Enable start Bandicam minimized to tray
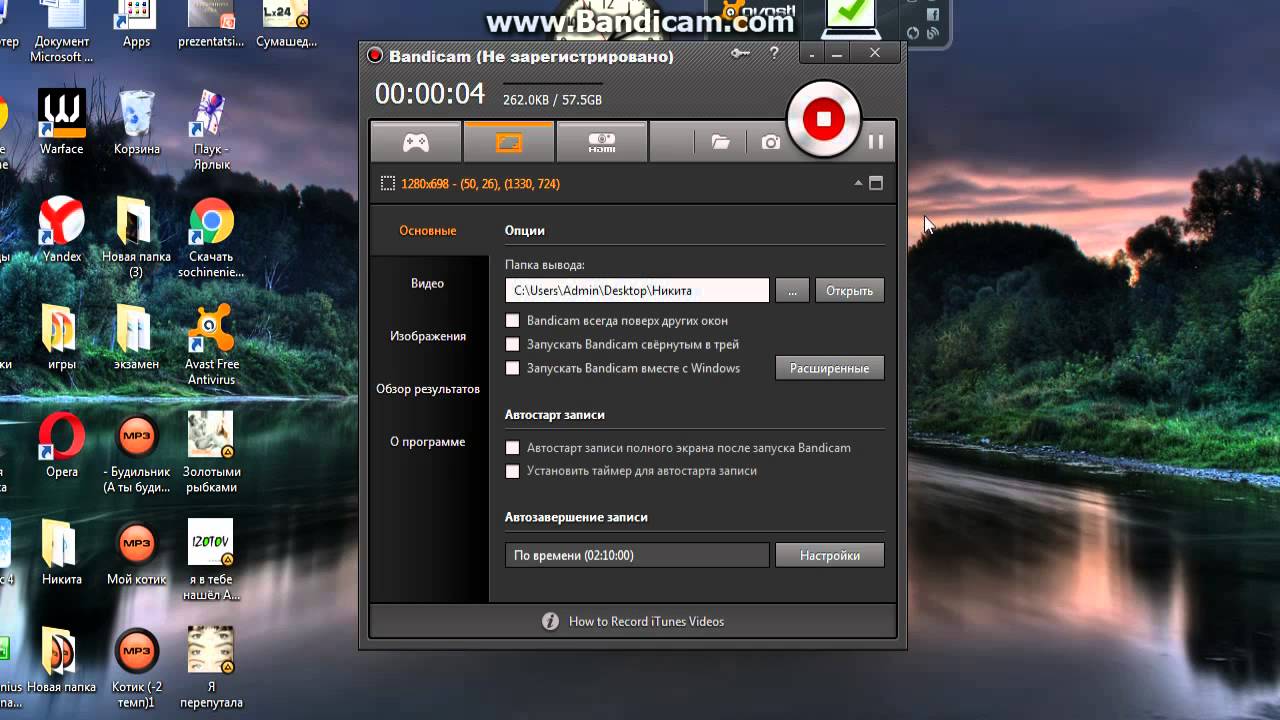The height and width of the screenshot is (720, 1280). click(x=513, y=344)
